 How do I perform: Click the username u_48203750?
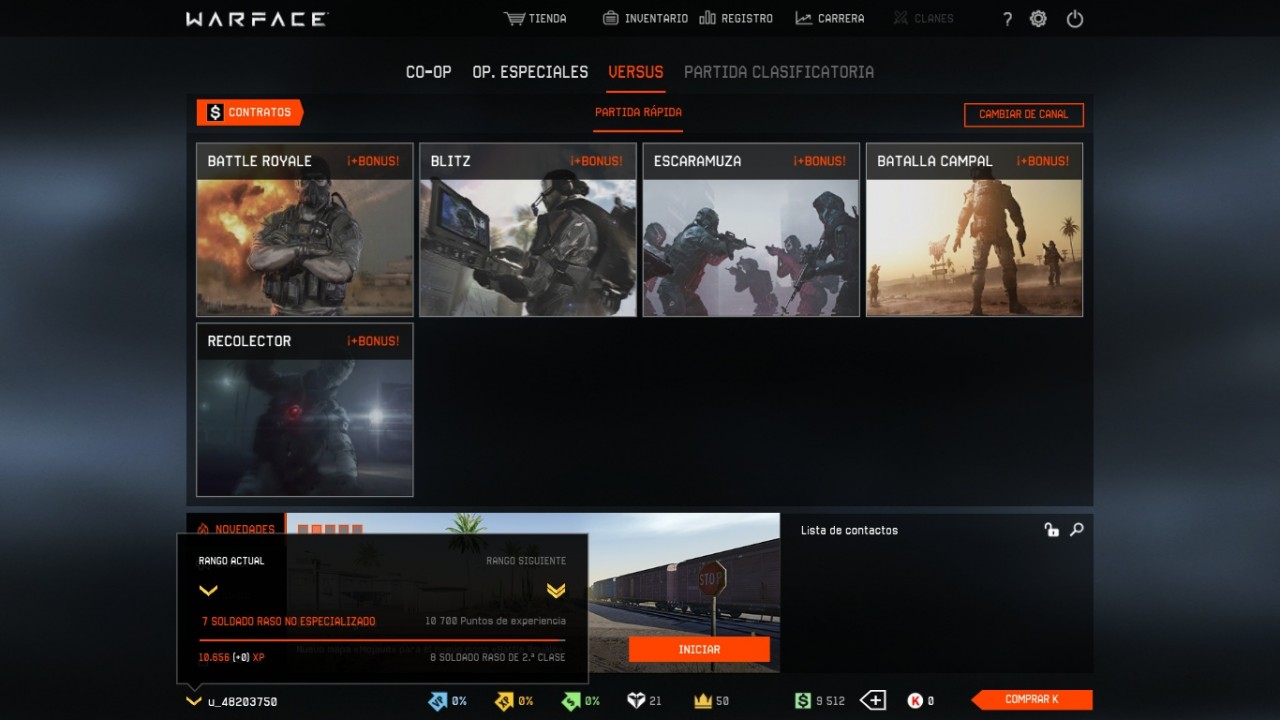[243, 702]
